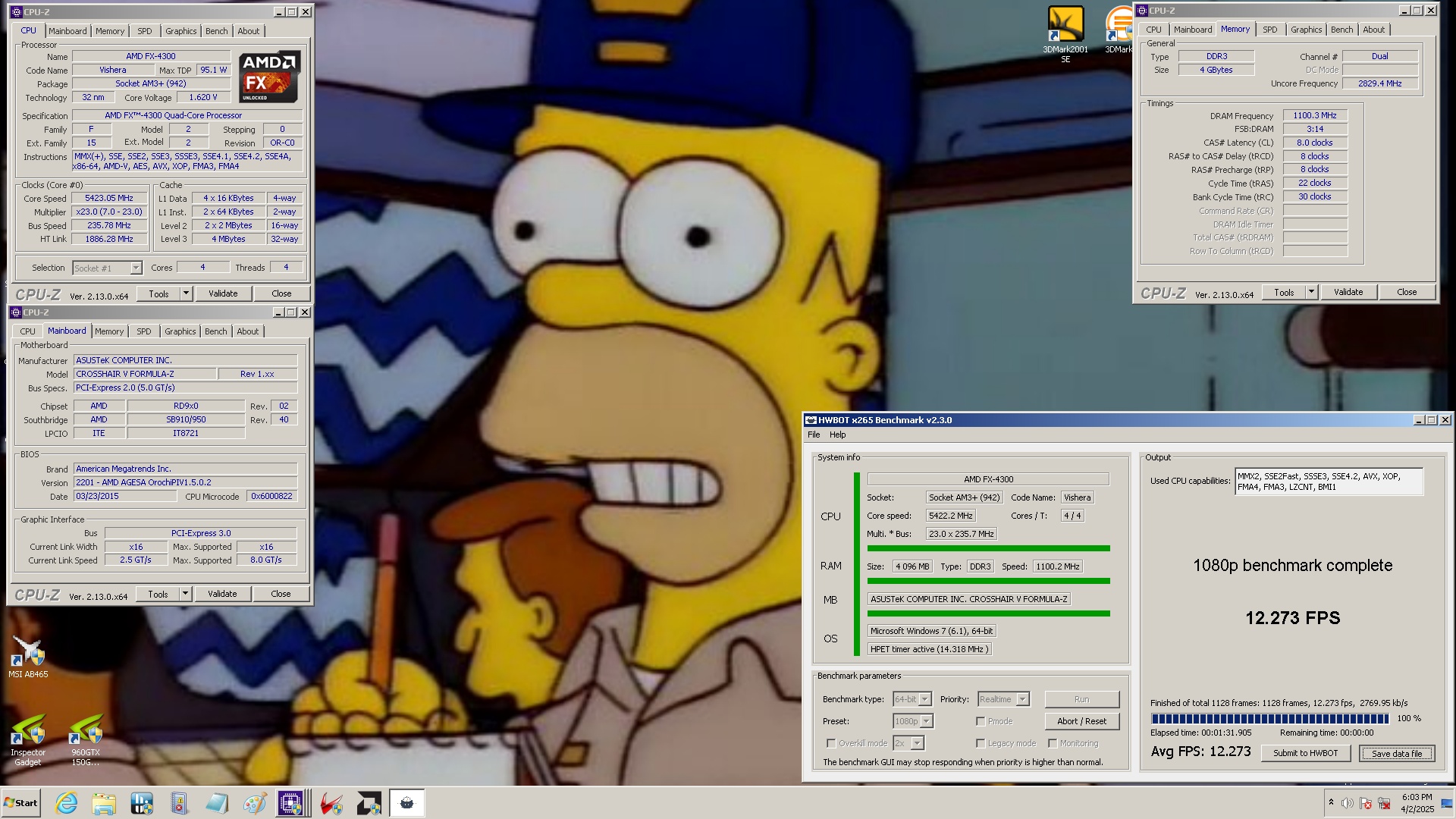
Task: Click the DRAM Frequency 1100.3 MHz field
Action: (1315, 115)
